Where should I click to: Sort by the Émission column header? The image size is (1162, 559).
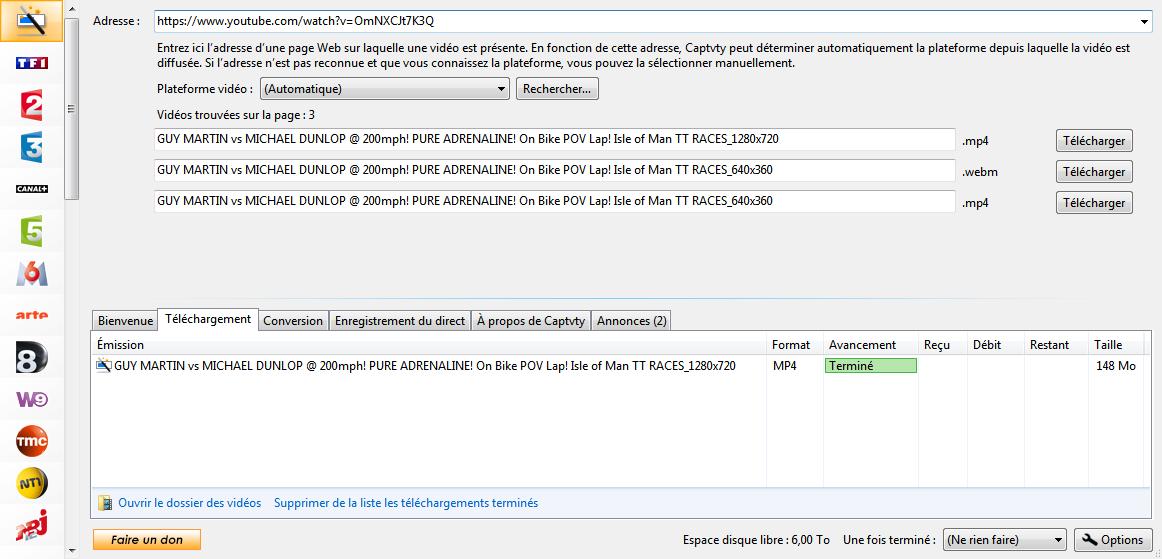[429, 345]
